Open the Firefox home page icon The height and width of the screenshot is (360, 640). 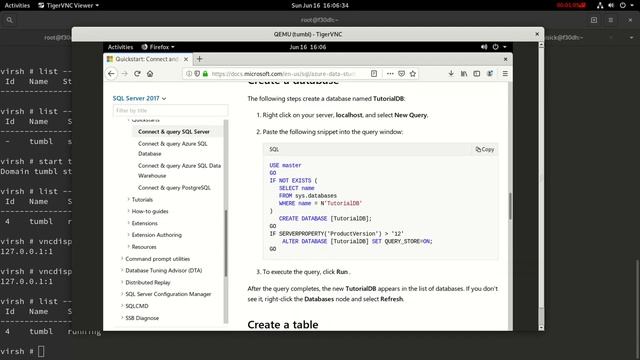coord(150,74)
